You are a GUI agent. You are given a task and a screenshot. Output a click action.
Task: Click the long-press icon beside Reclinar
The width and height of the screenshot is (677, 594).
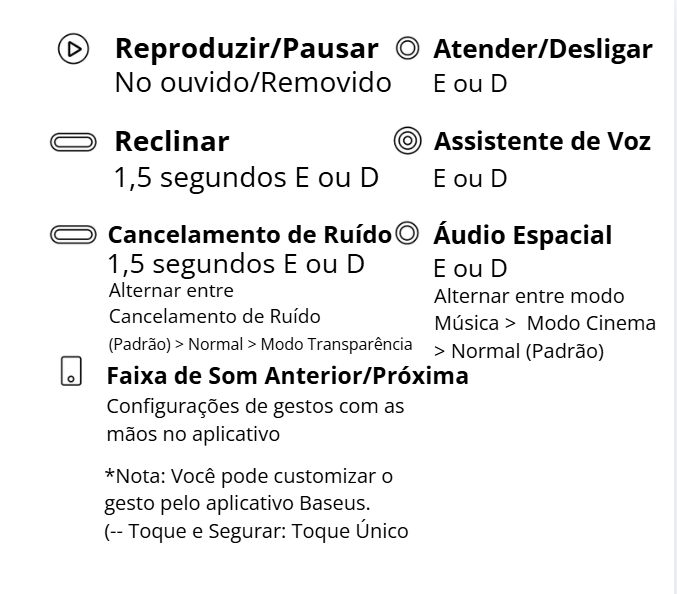pyautogui.click(x=74, y=143)
